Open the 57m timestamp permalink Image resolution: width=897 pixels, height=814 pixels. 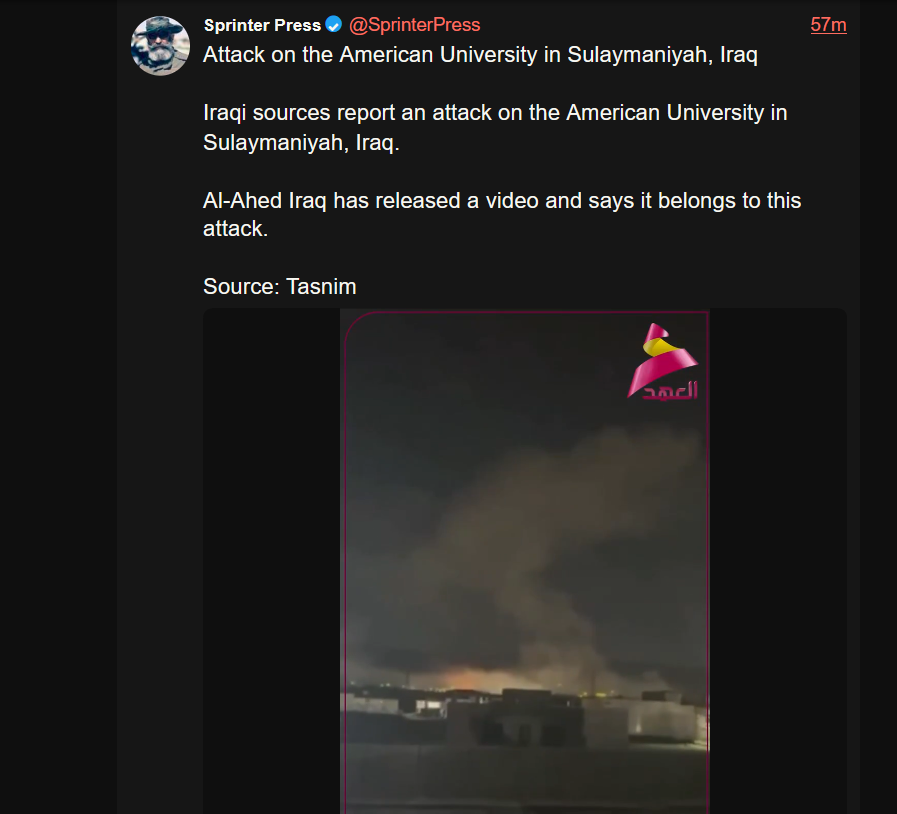point(828,25)
